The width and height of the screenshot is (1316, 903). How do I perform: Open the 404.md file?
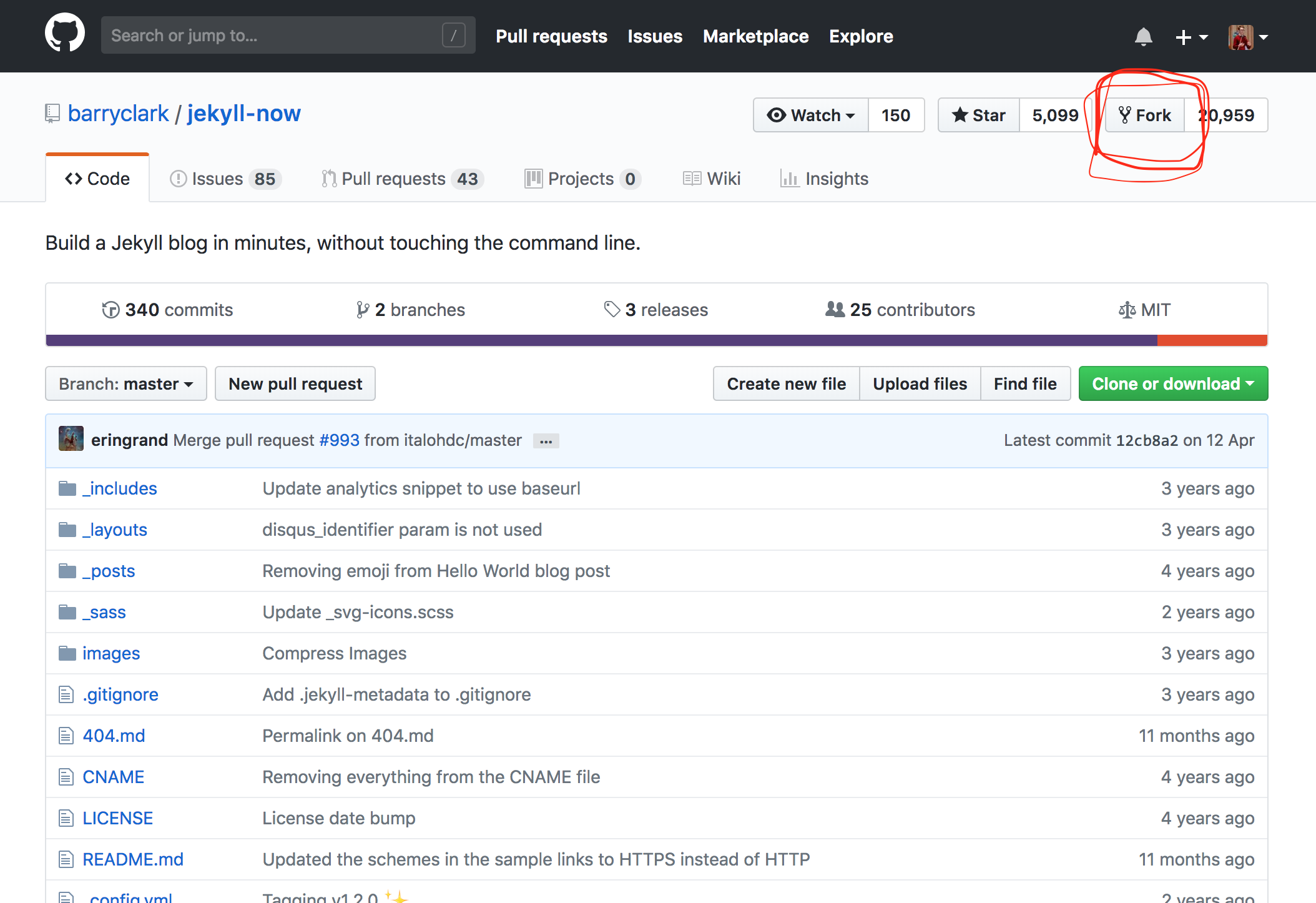click(114, 736)
